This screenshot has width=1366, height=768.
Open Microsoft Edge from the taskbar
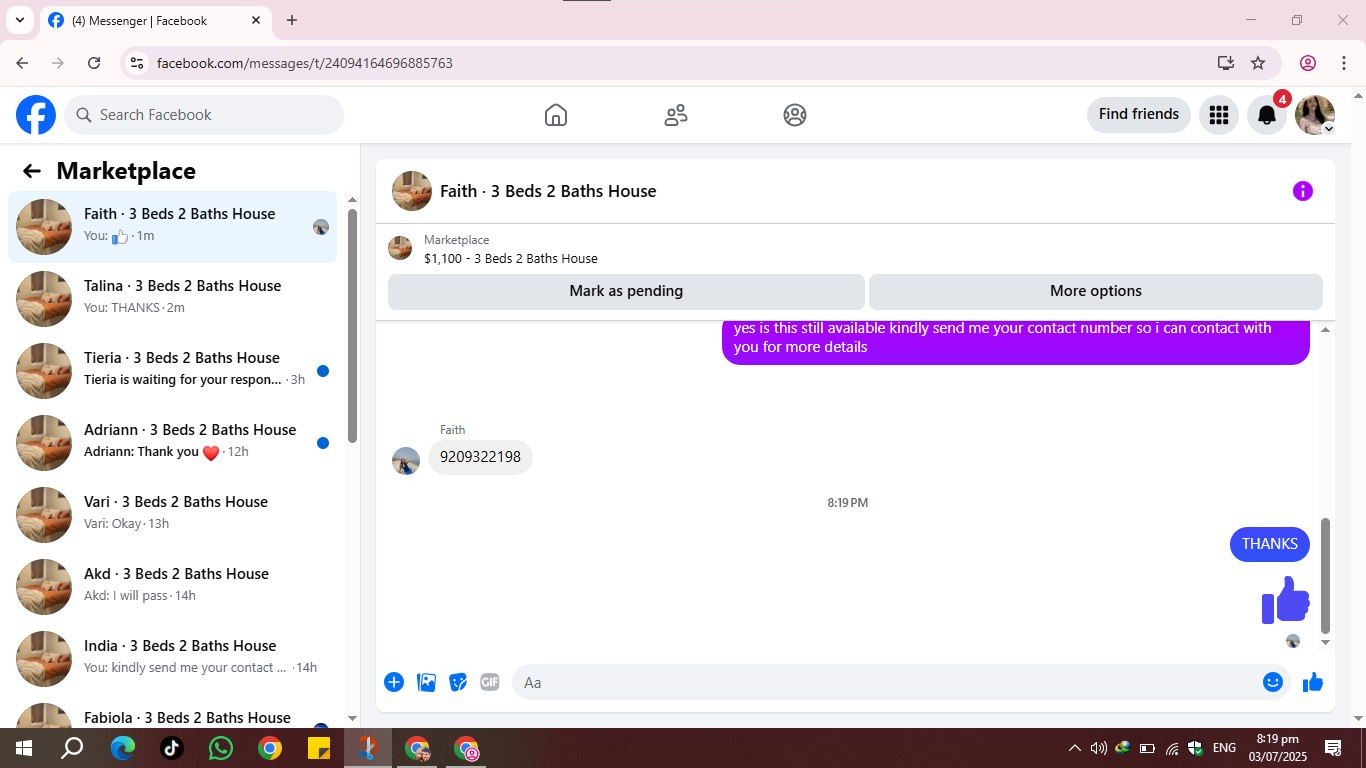[x=122, y=748]
